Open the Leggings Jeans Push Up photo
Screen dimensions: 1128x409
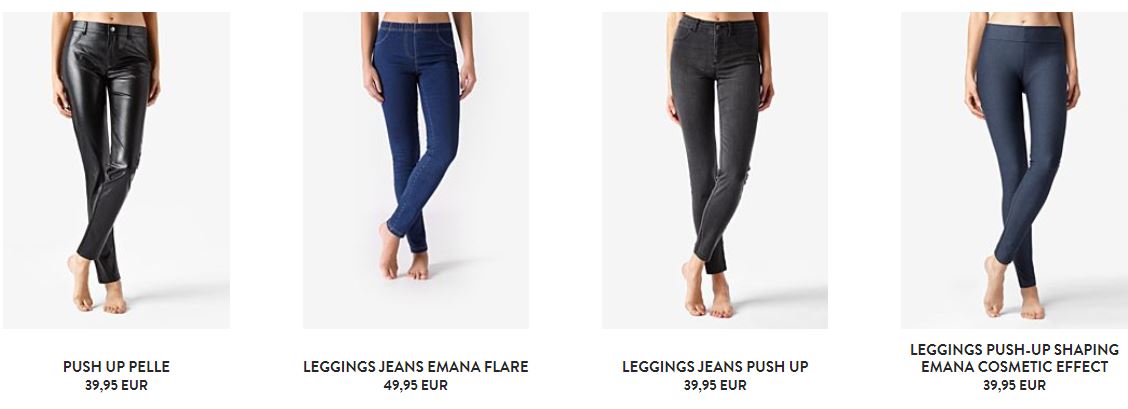coord(715,170)
